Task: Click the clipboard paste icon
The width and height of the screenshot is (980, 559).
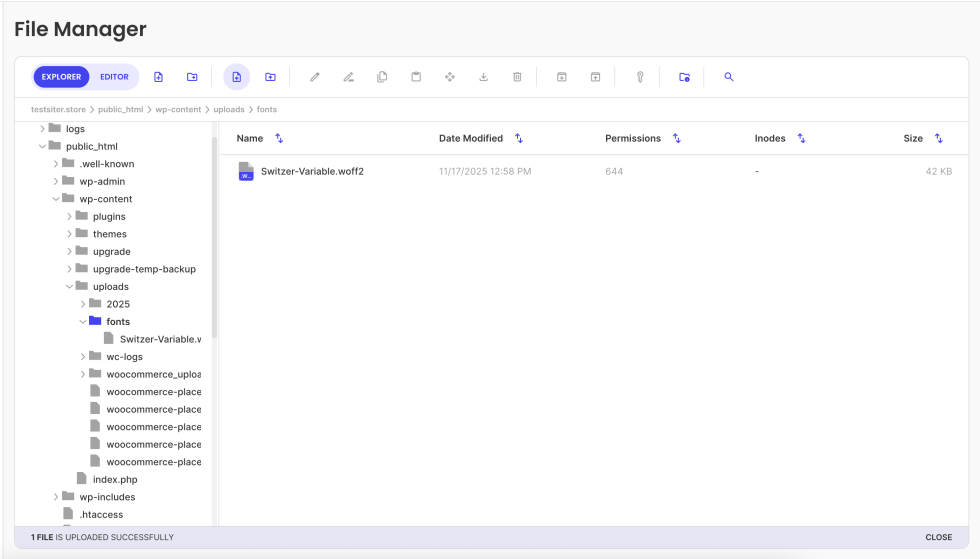Action: tap(416, 77)
